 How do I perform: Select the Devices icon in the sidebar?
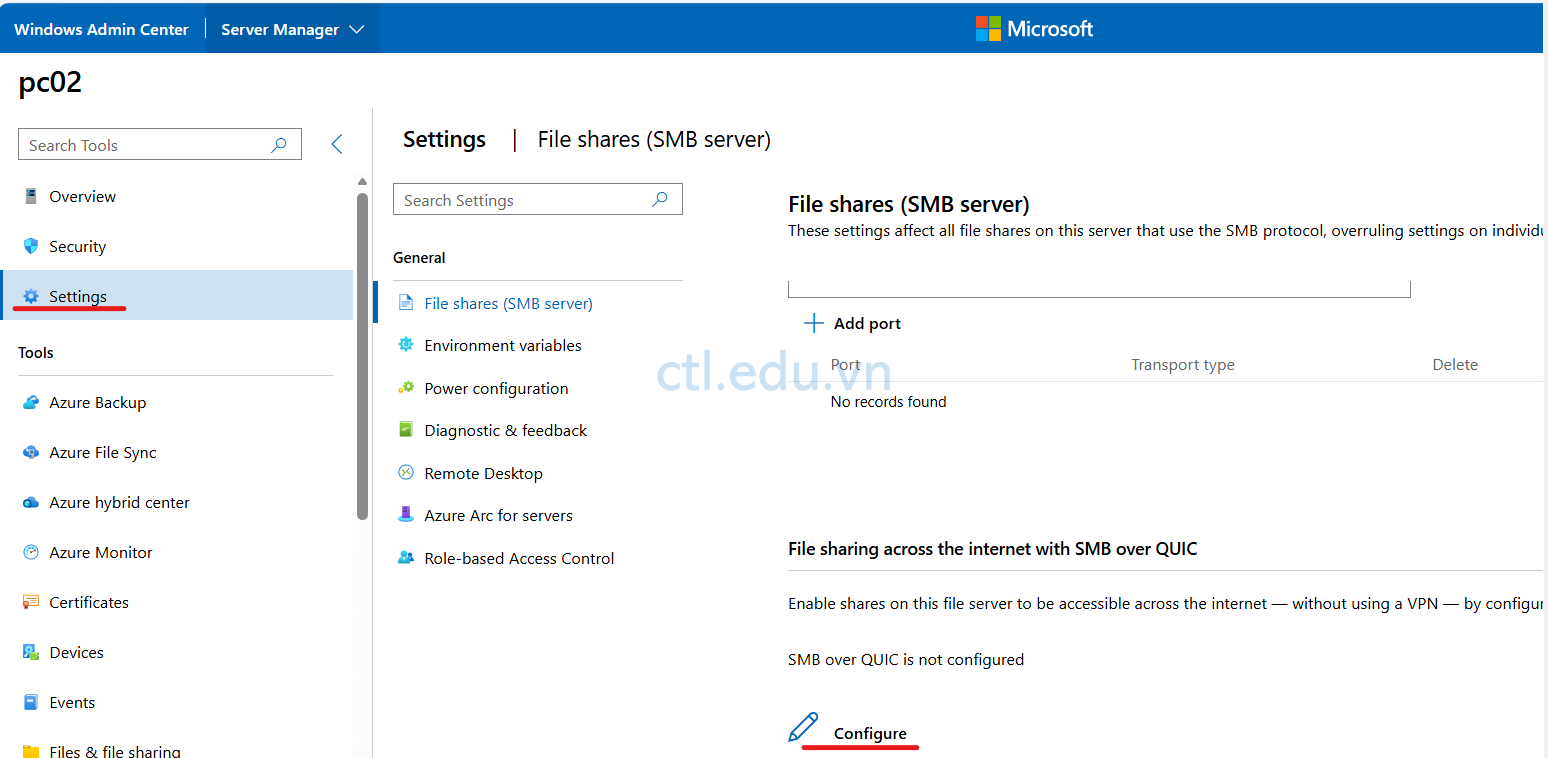33,652
